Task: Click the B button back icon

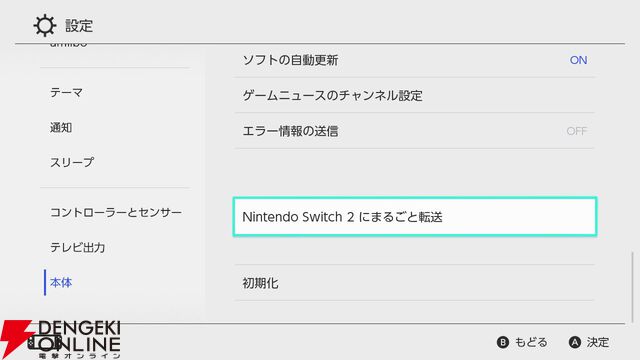Action: coord(503,342)
